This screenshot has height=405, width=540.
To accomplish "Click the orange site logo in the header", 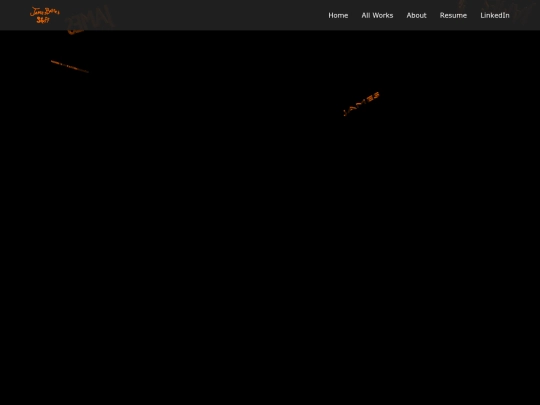I will tap(44, 15).
